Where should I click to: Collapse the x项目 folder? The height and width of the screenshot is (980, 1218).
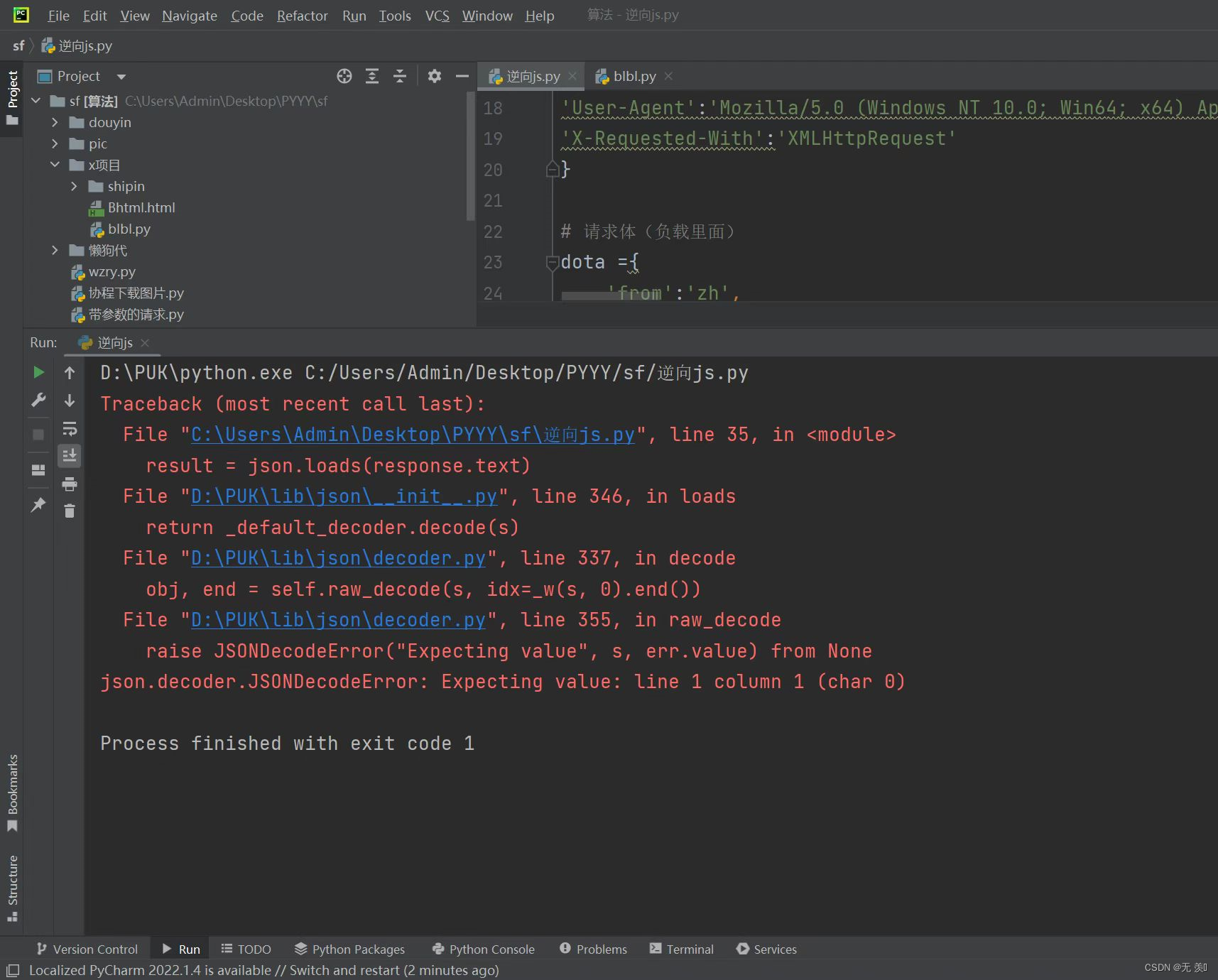click(55, 165)
